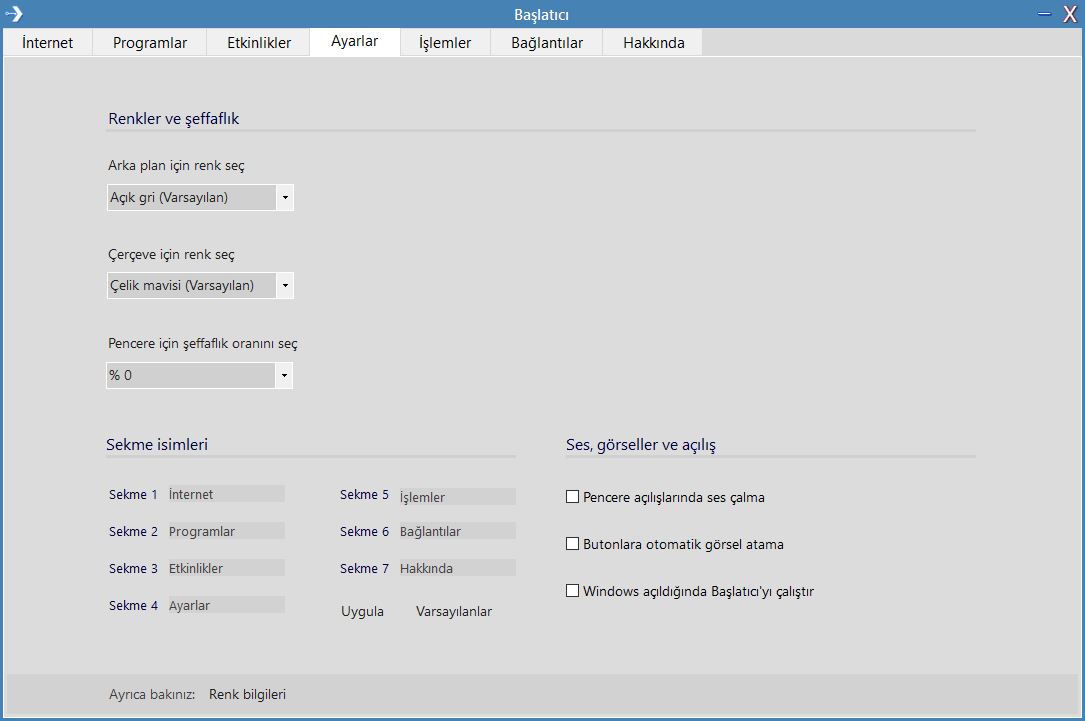Click the arrow icon in title bar

tap(14, 14)
